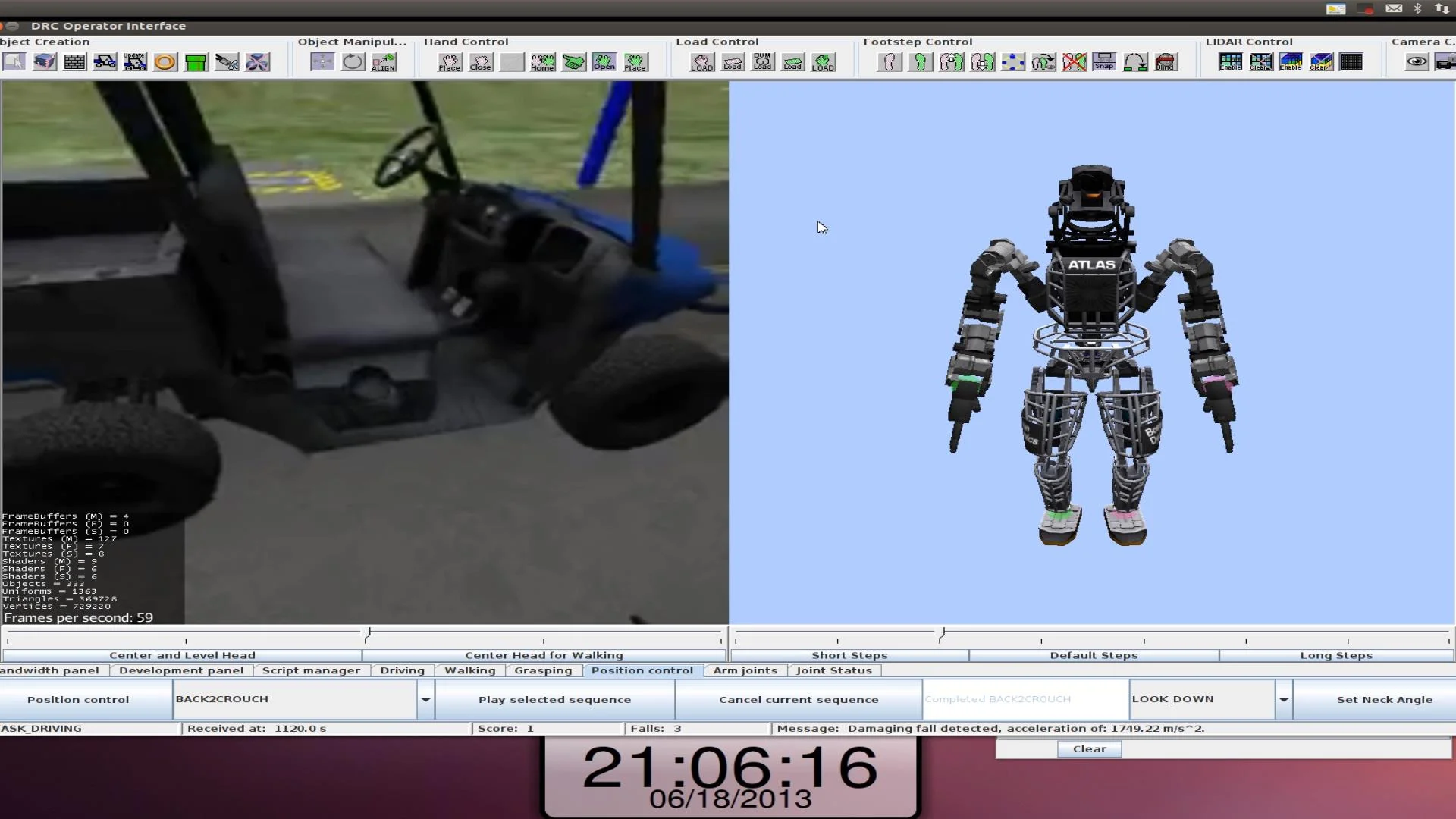1456x819 pixels.
Task: Click Play selected sequence button
Action: (x=554, y=699)
